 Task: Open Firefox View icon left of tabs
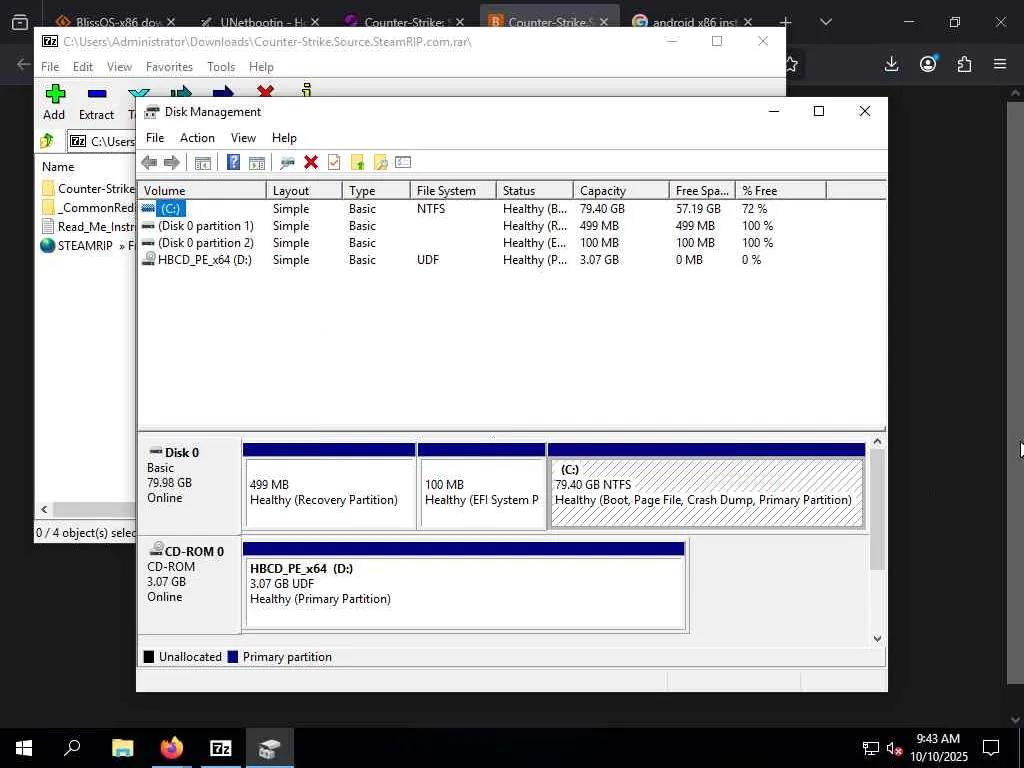click(x=20, y=22)
